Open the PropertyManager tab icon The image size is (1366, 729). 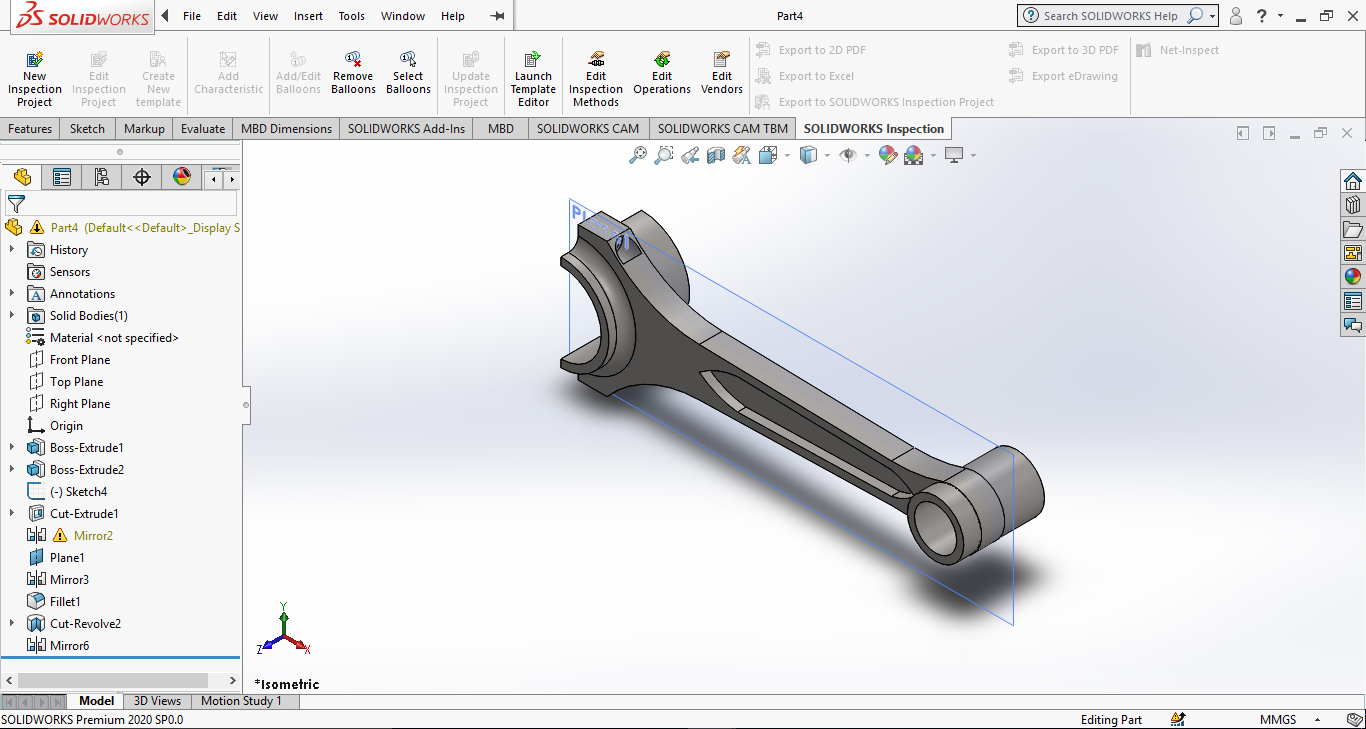[62, 177]
